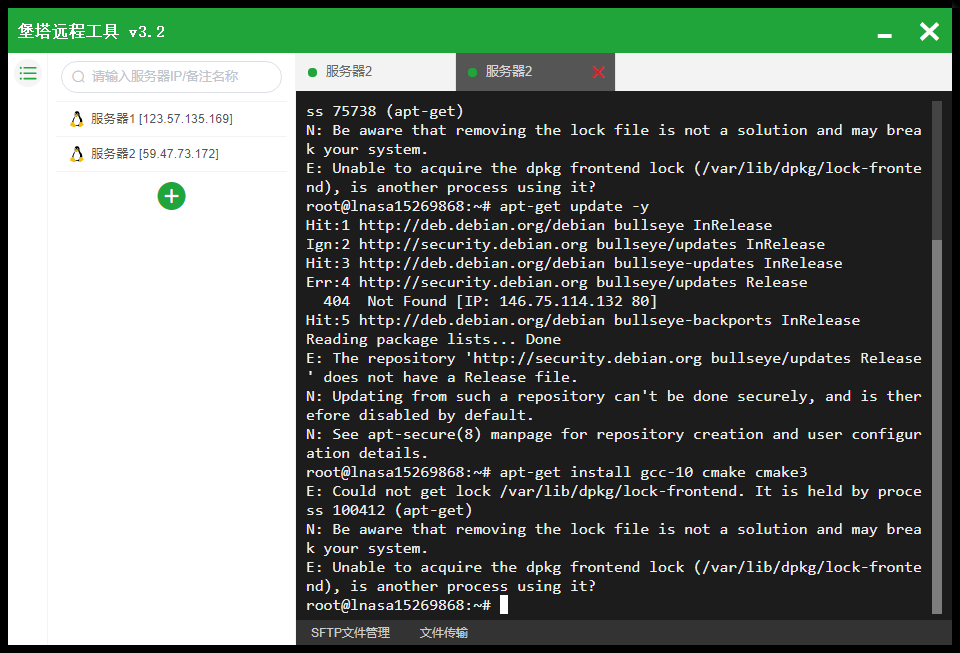Click the penguin icon of 服务器2
This screenshot has height=653, width=960.
pos(77,154)
